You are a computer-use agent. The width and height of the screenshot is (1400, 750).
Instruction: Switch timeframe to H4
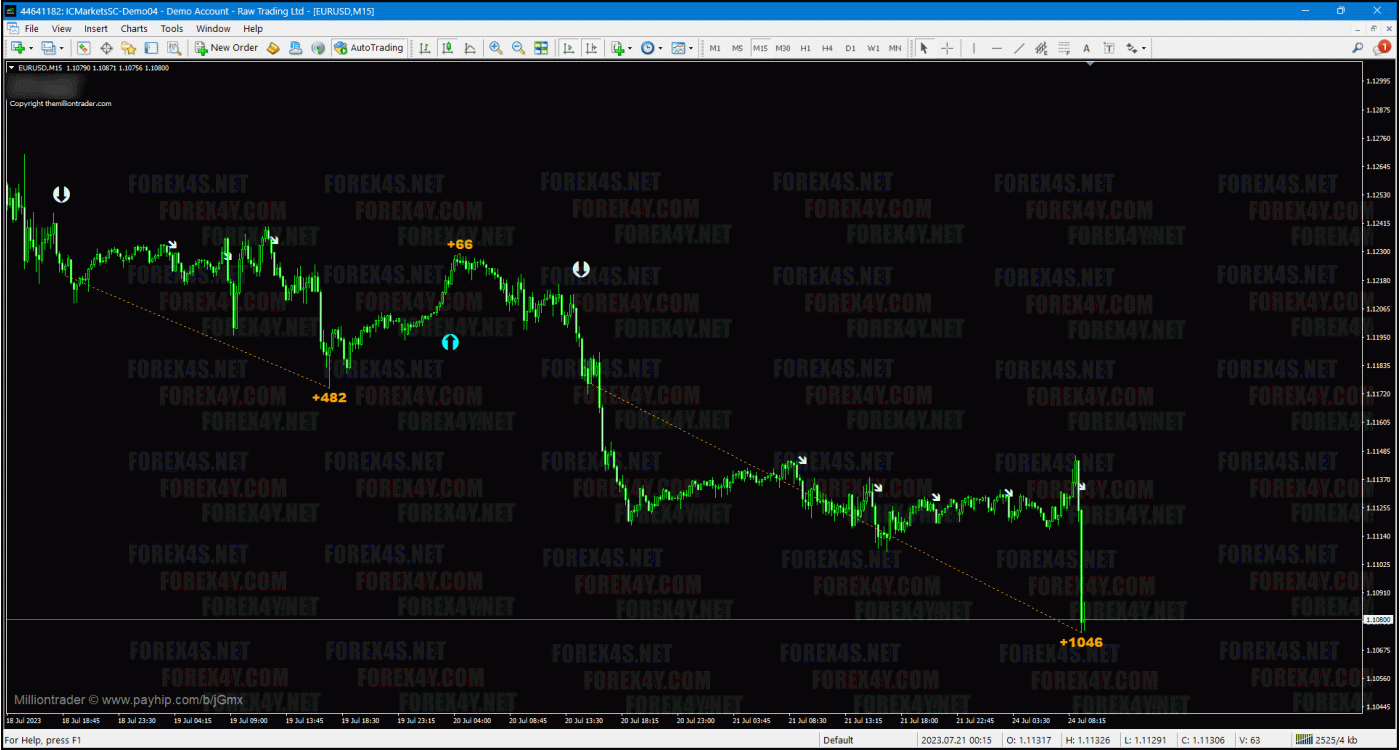(827, 48)
